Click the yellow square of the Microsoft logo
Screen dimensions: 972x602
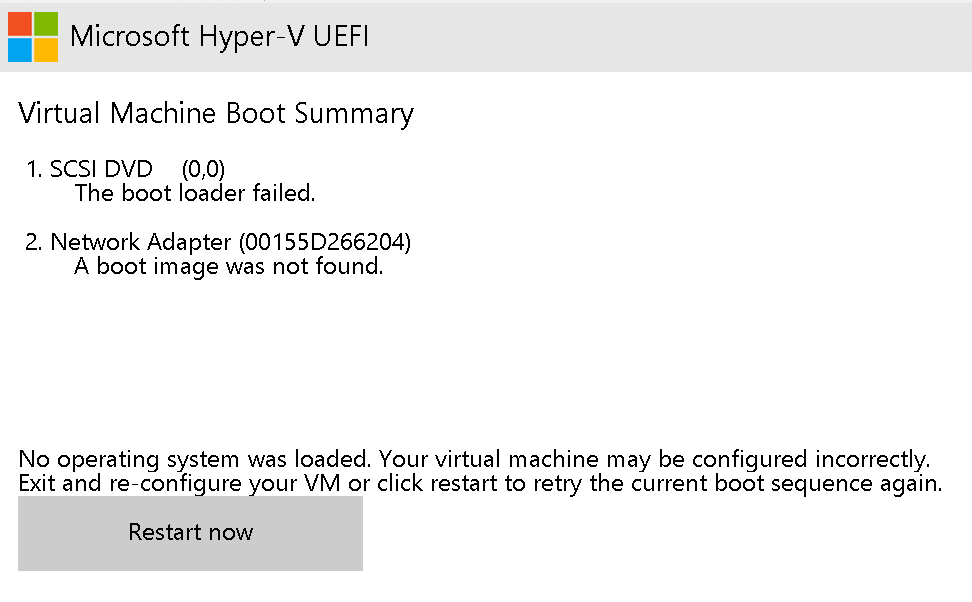click(46, 50)
